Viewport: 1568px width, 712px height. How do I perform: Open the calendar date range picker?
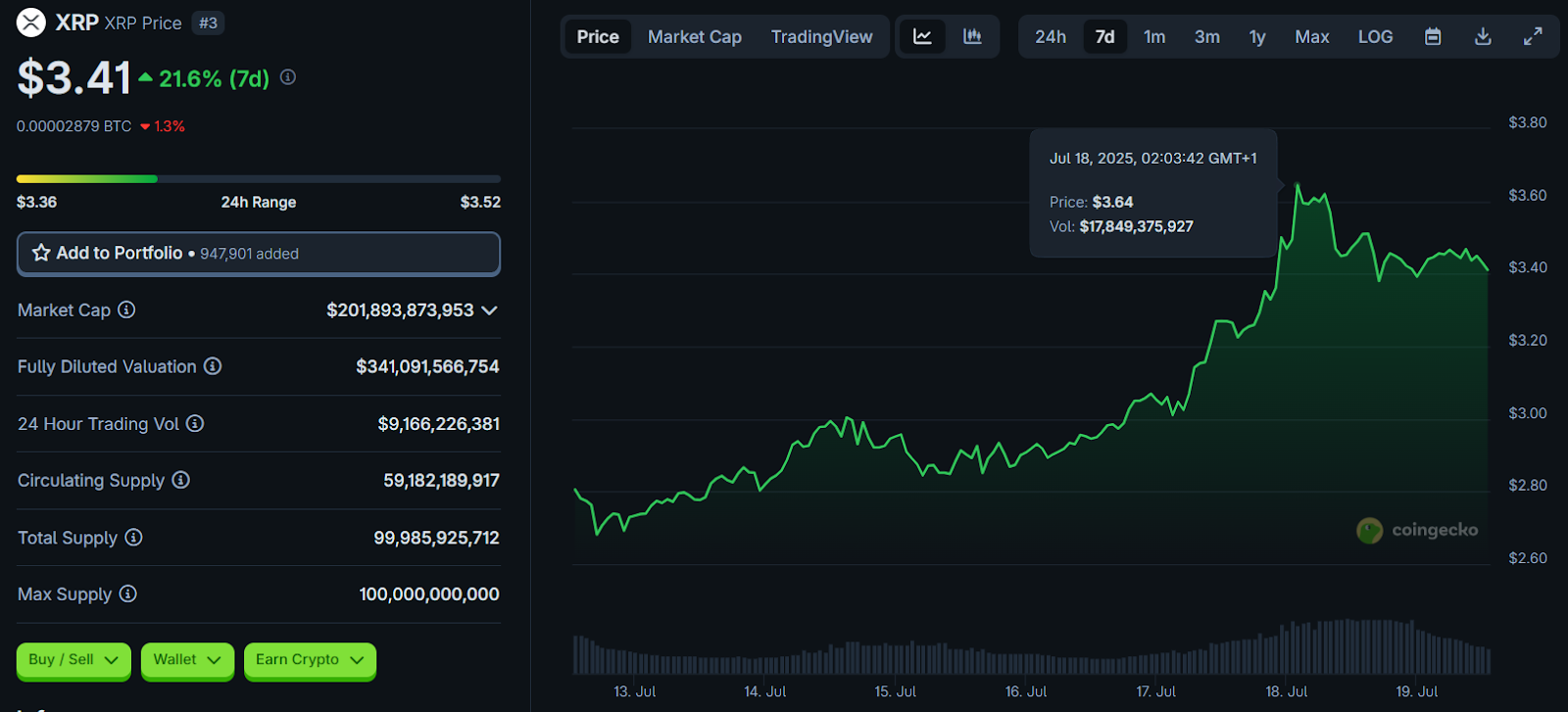(1433, 37)
